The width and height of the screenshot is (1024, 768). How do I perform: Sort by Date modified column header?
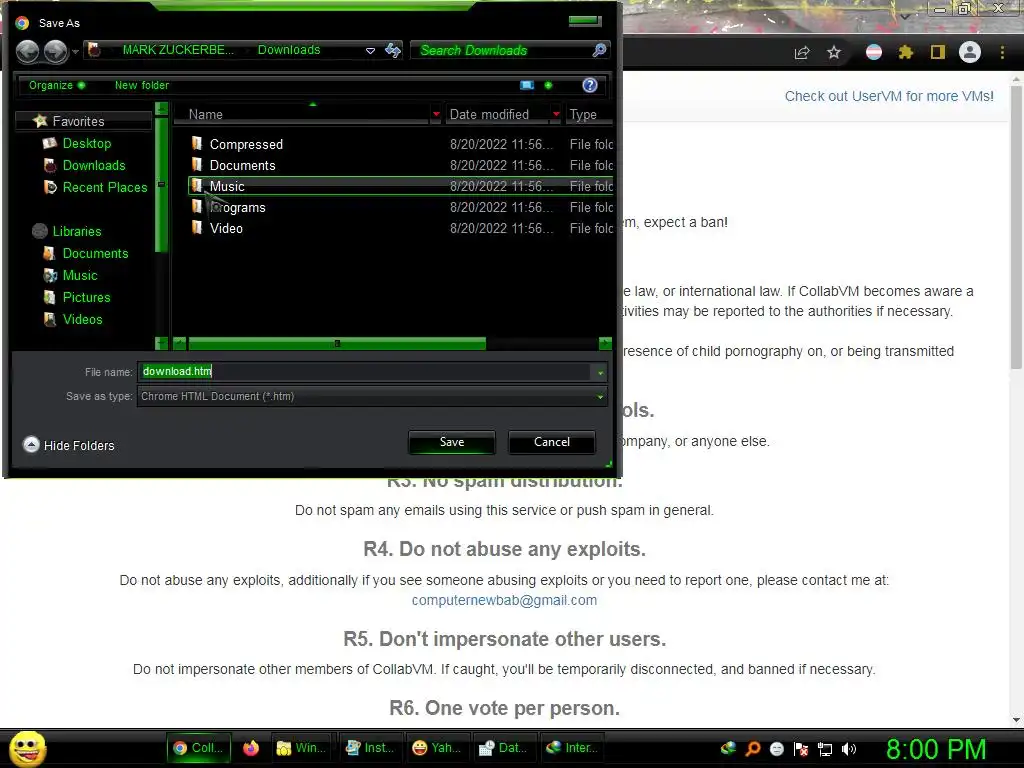[496, 114]
